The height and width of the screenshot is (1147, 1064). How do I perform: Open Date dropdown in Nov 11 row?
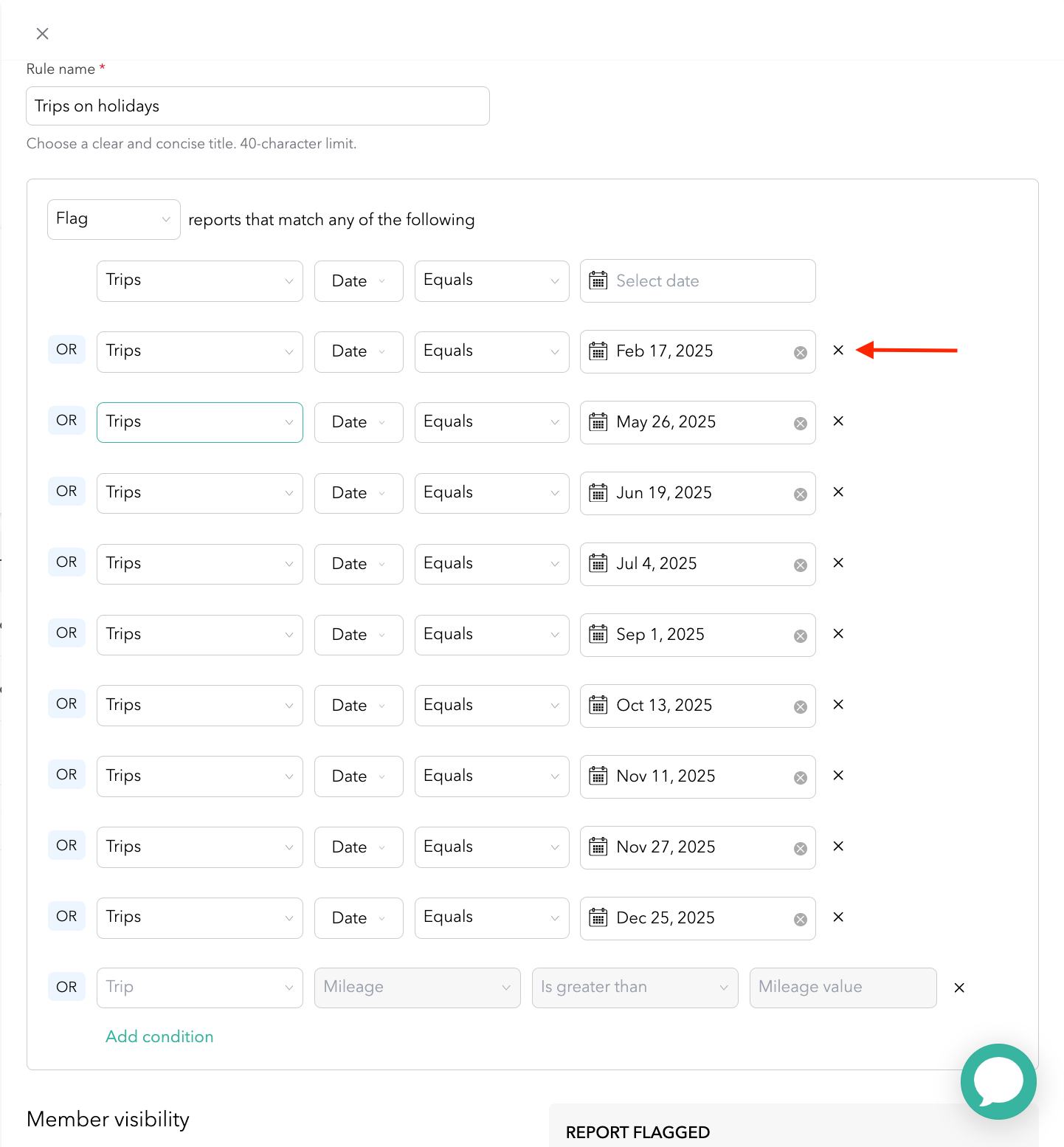pyautogui.click(x=359, y=776)
